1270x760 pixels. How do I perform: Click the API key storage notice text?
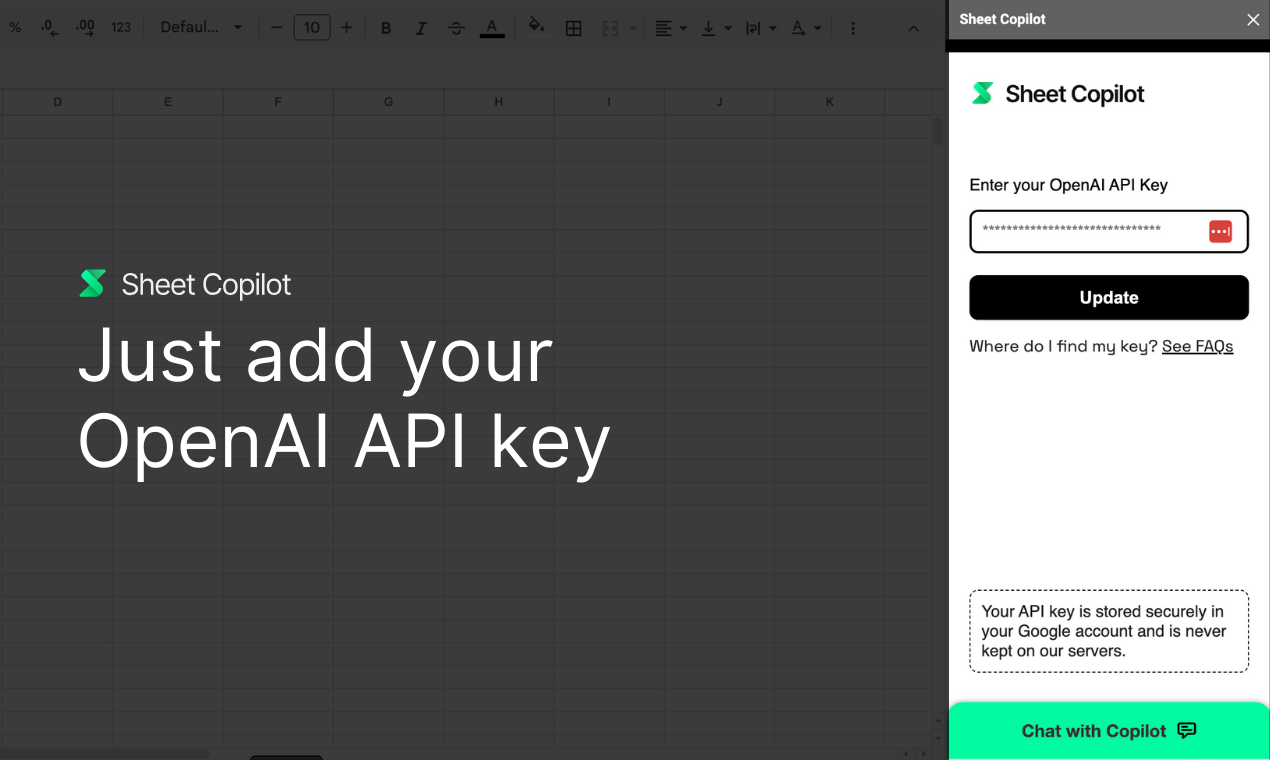pyautogui.click(x=1103, y=631)
